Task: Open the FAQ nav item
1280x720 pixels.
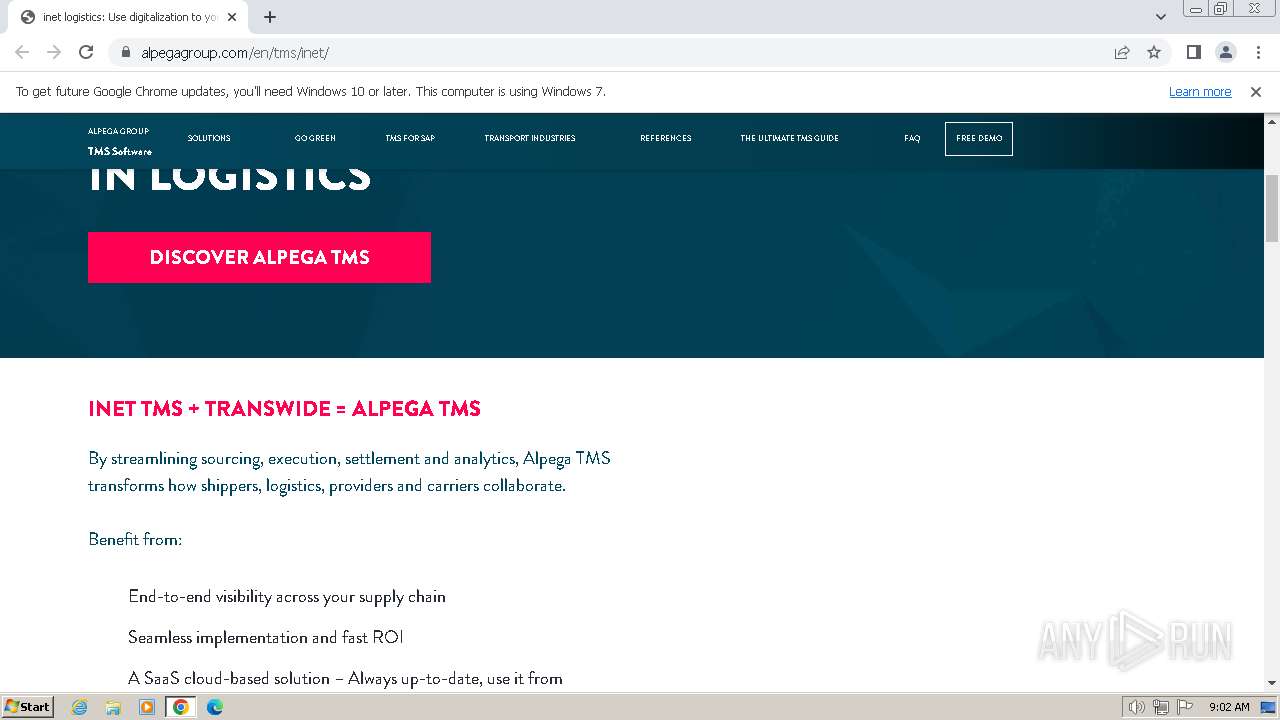Action: (912, 138)
